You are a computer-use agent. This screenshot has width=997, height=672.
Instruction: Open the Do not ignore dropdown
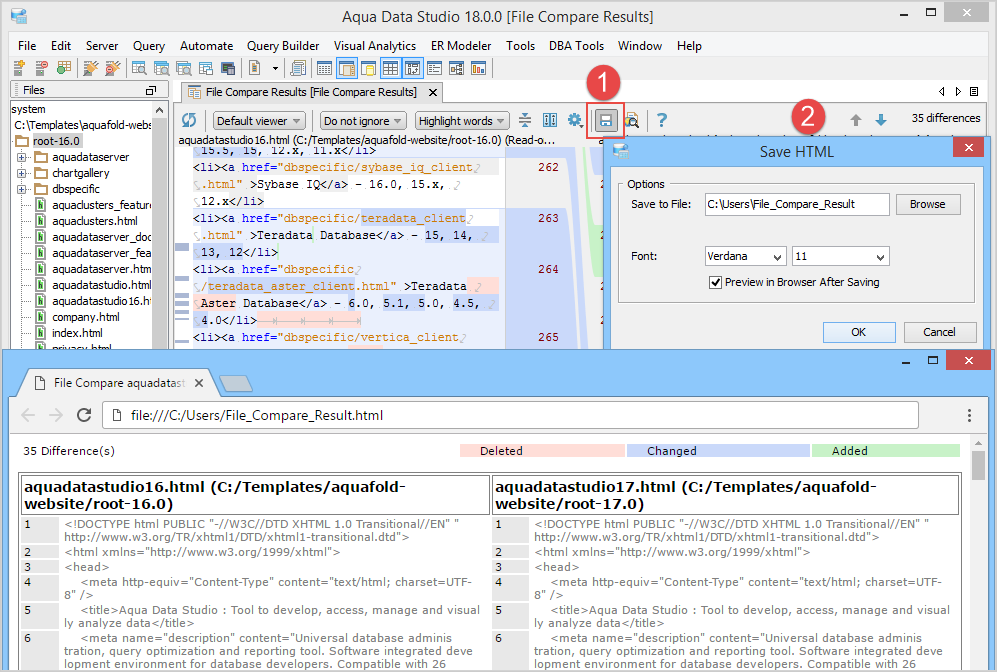[x=363, y=121]
